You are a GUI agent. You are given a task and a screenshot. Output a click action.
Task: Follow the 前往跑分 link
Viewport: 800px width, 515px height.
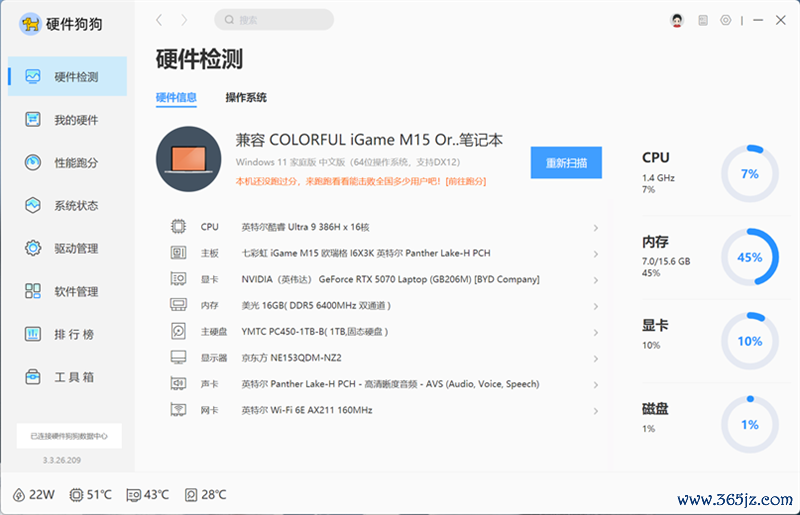pos(466,181)
